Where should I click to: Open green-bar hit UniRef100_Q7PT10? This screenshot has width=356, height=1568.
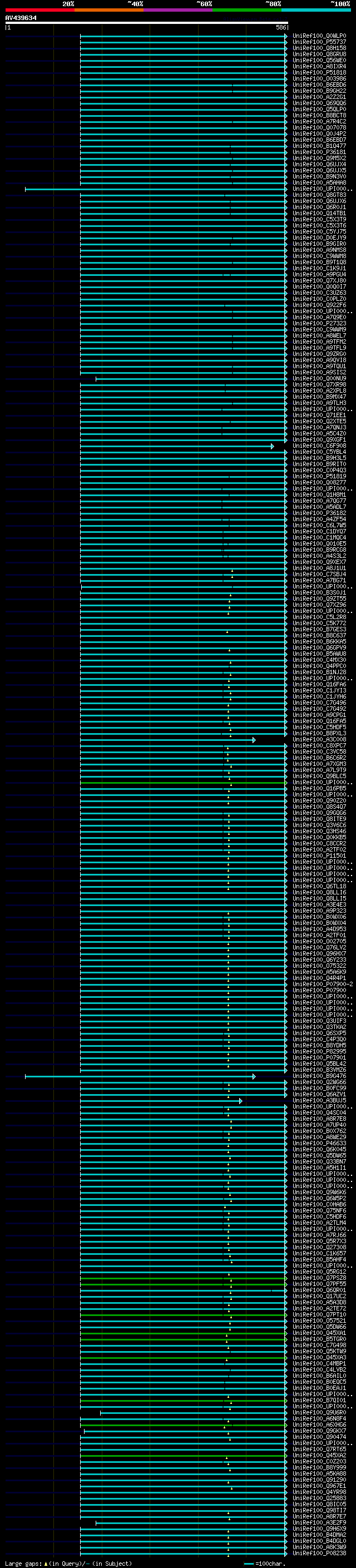[319, 1315]
